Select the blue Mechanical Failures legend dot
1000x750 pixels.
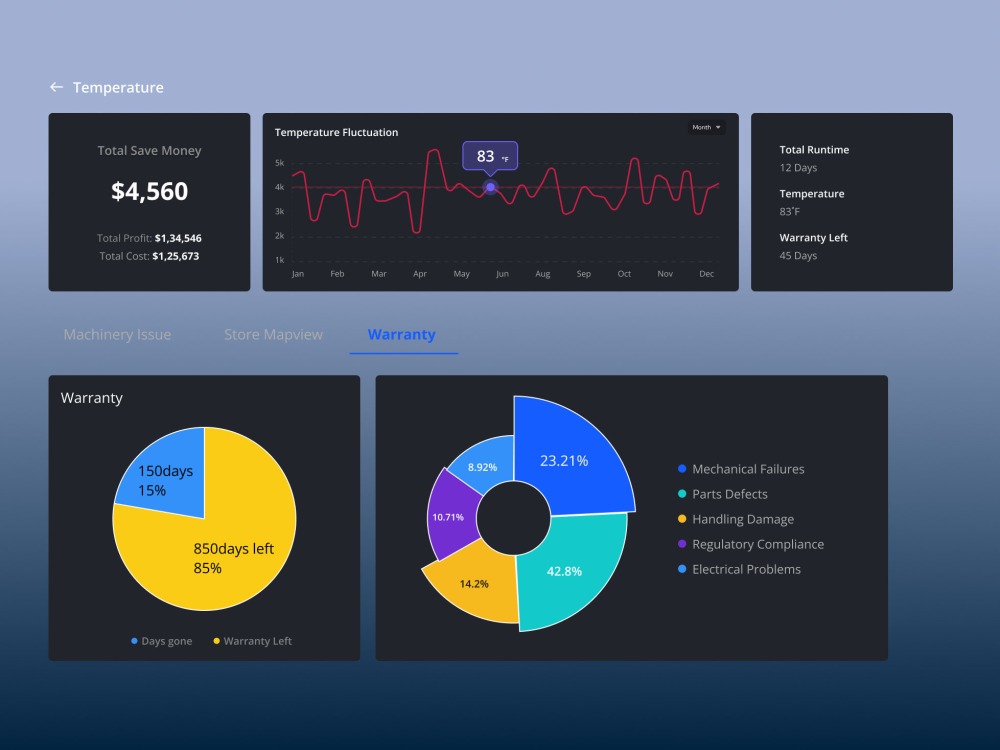(x=681, y=468)
